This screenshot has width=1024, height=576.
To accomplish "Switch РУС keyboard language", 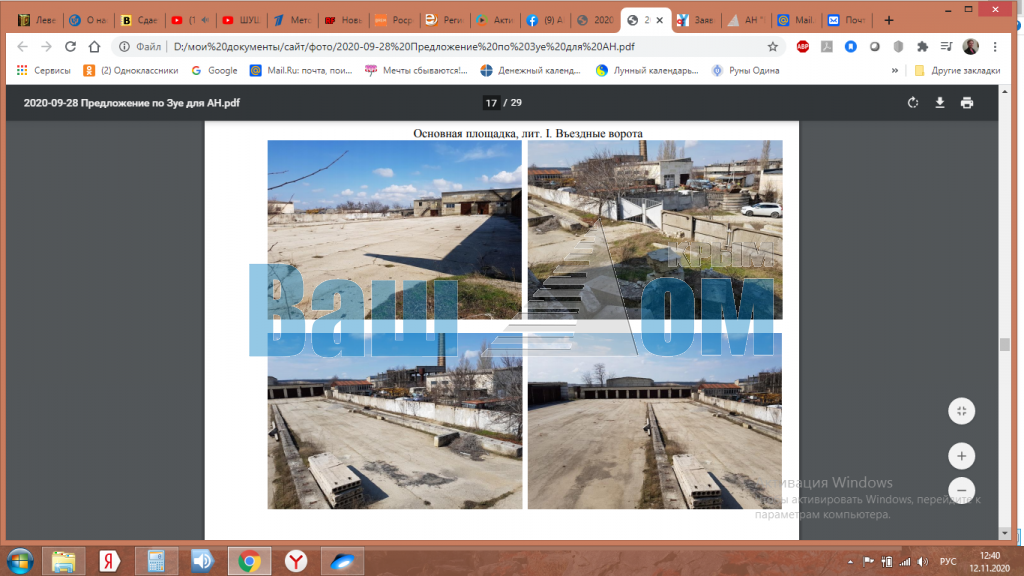I will 948,562.
